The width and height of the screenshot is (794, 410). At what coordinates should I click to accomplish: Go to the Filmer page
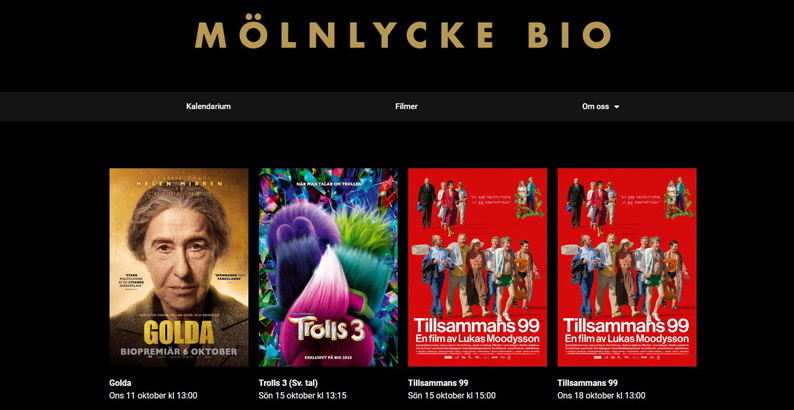406,106
